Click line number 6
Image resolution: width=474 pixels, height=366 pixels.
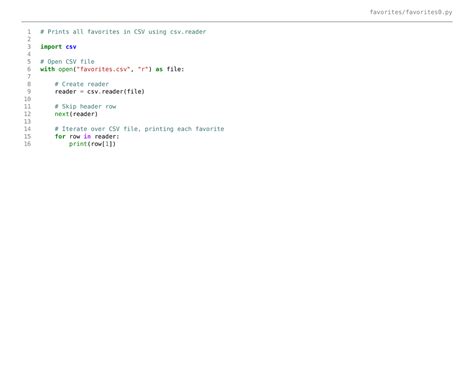click(29, 69)
